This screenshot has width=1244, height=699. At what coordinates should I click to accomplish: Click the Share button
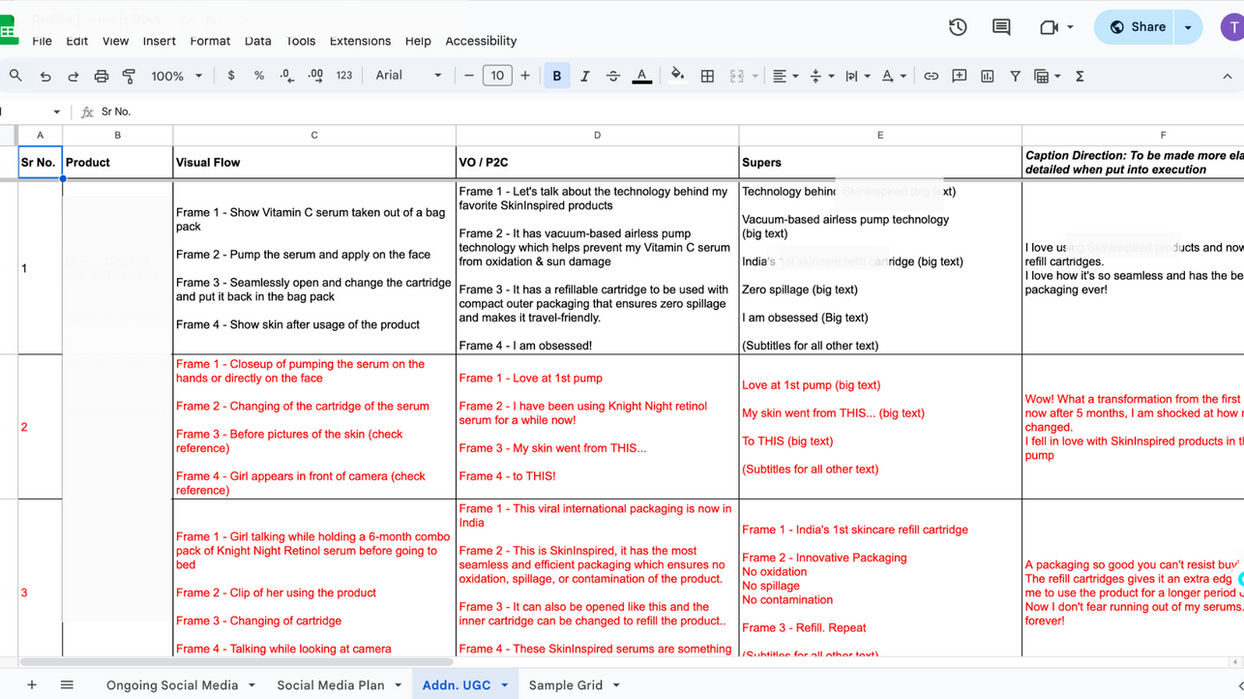[1138, 27]
